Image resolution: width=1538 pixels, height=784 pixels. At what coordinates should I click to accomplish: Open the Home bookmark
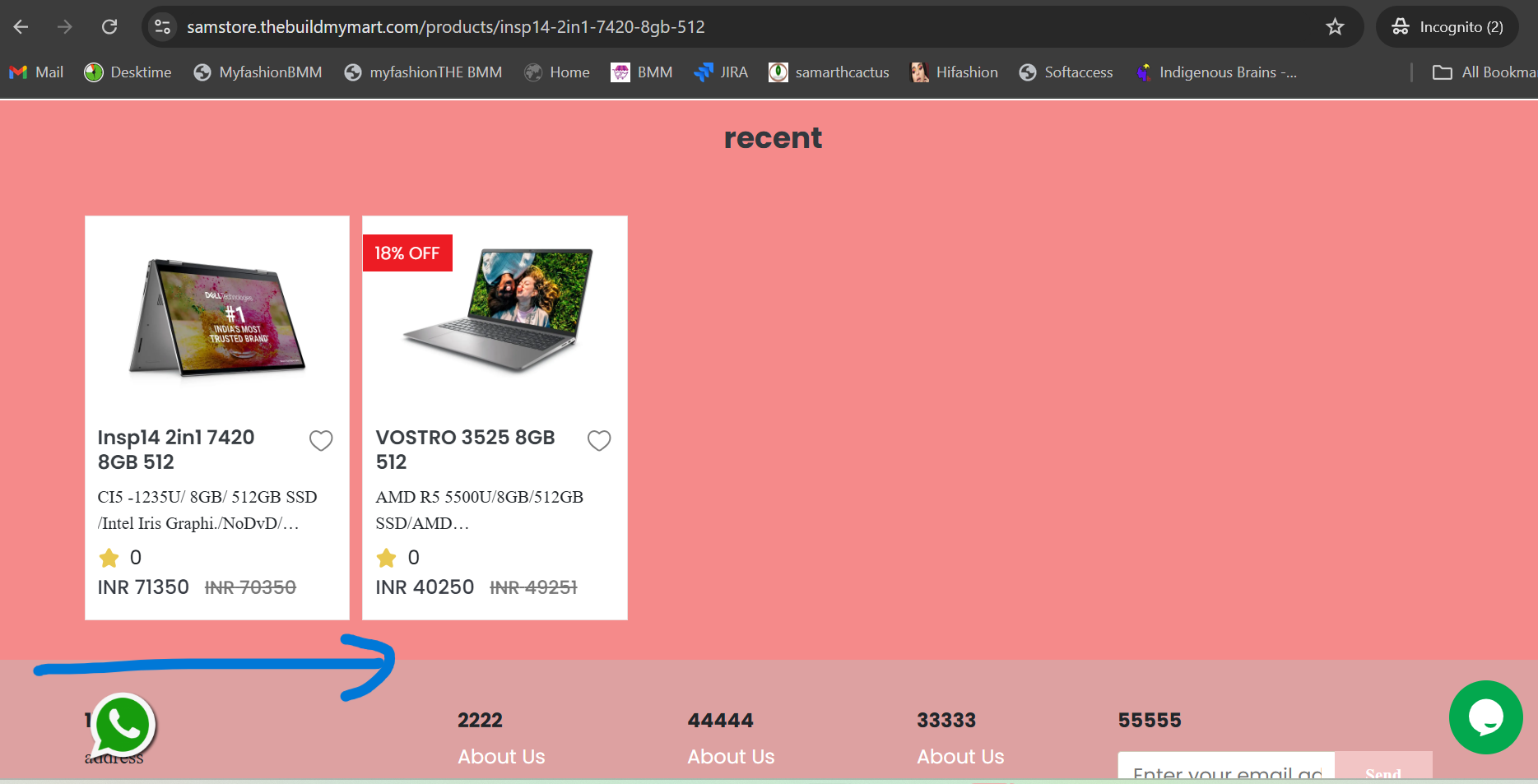pos(558,72)
